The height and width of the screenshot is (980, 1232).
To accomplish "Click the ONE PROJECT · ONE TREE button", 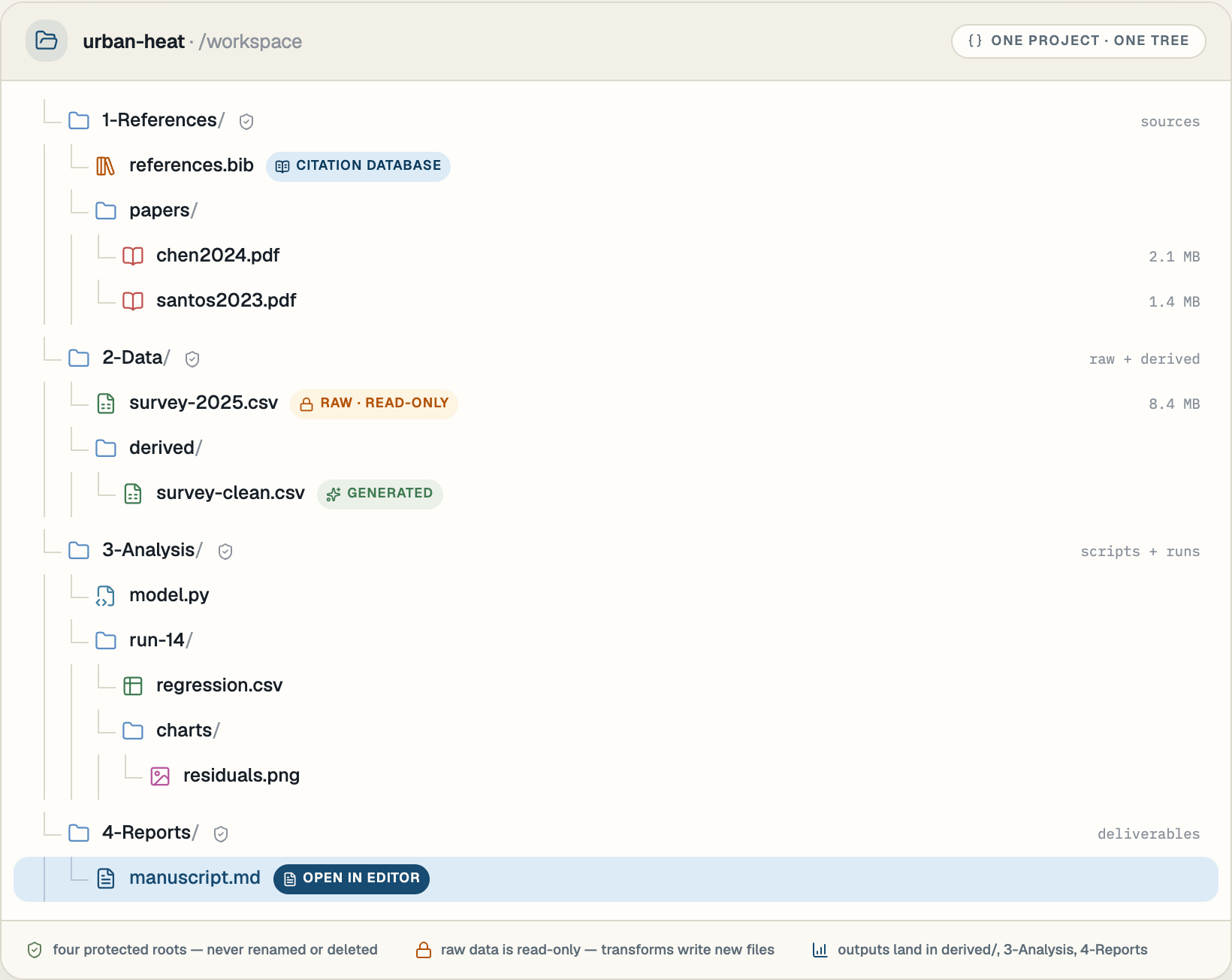I will (1078, 41).
